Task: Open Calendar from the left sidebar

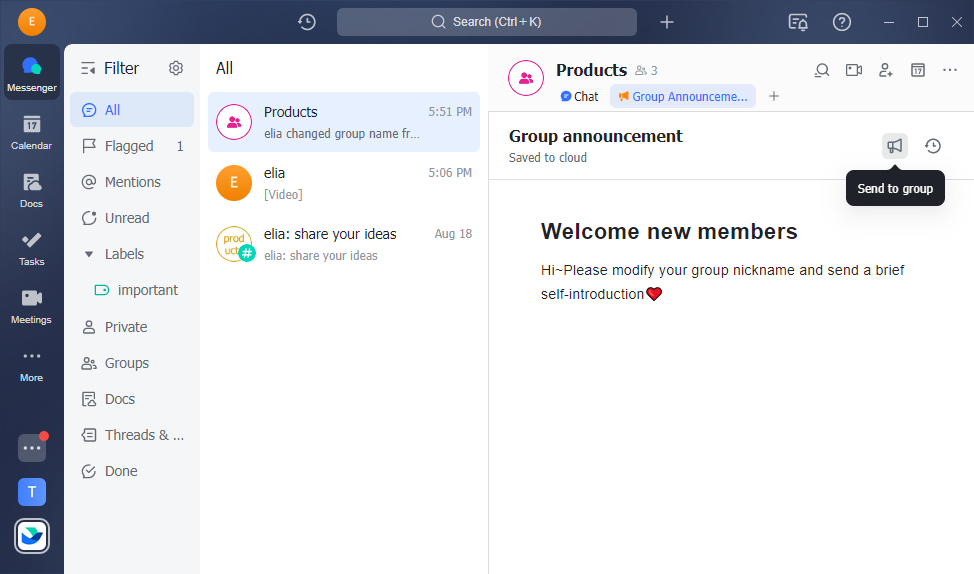Action: pyautogui.click(x=31, y=131)
